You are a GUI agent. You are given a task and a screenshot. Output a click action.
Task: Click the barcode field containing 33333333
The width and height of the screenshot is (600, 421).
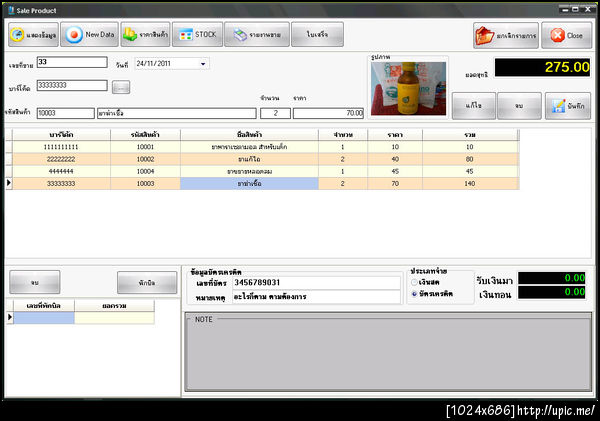pyautogui.click(x=72, y=85)
